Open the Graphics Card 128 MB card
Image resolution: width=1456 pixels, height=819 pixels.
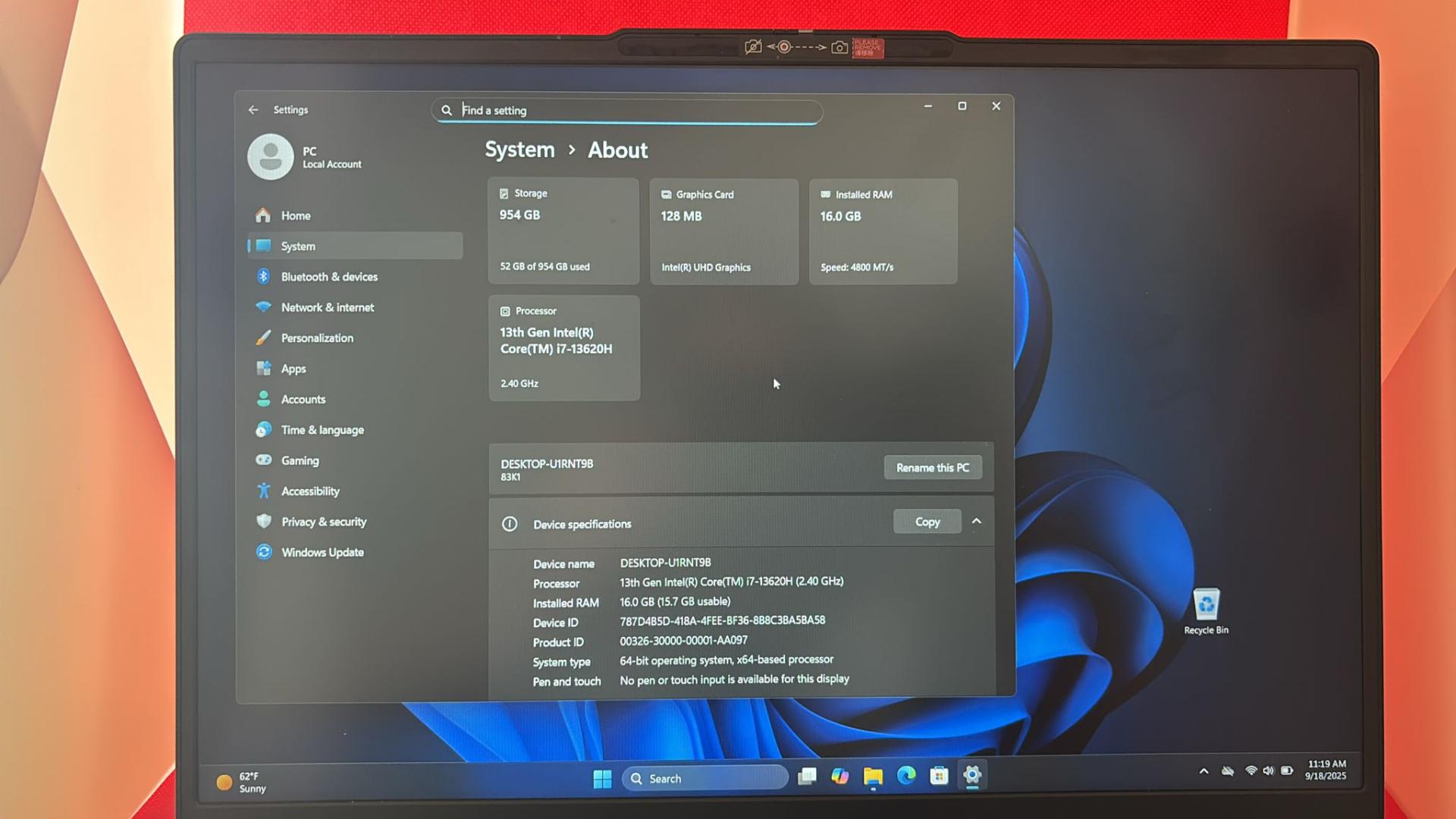tap(724, 232)
